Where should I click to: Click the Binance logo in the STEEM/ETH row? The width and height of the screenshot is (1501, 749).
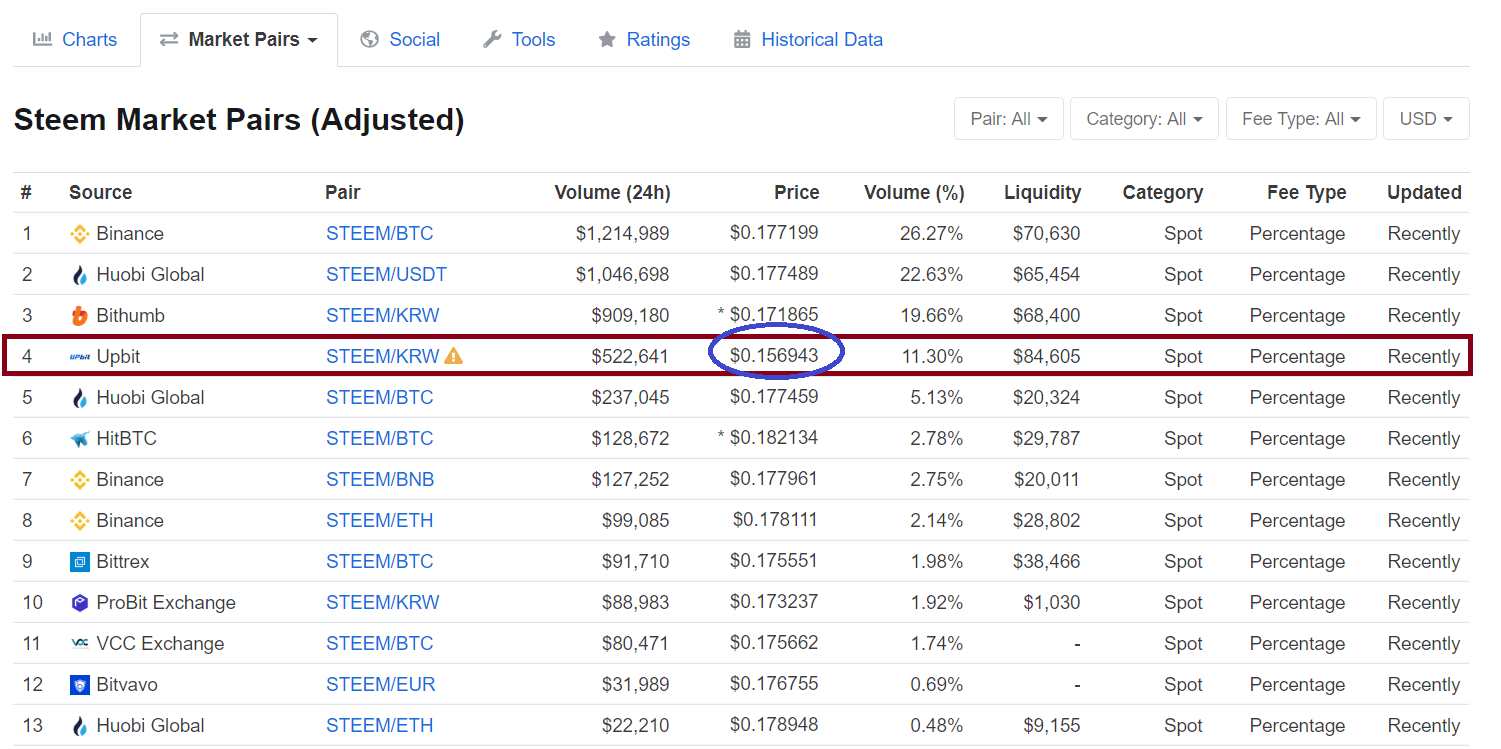click(x=80, y=521)
